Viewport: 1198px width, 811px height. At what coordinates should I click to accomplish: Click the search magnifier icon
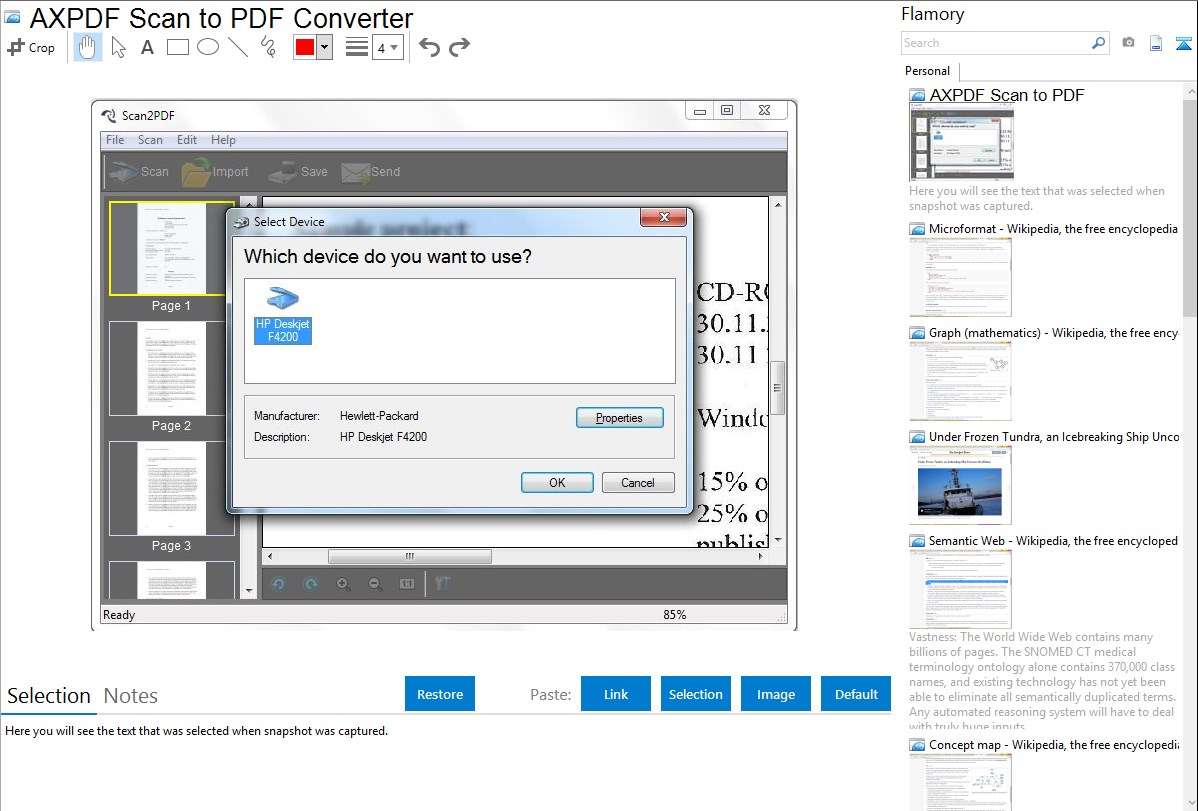1098,43
